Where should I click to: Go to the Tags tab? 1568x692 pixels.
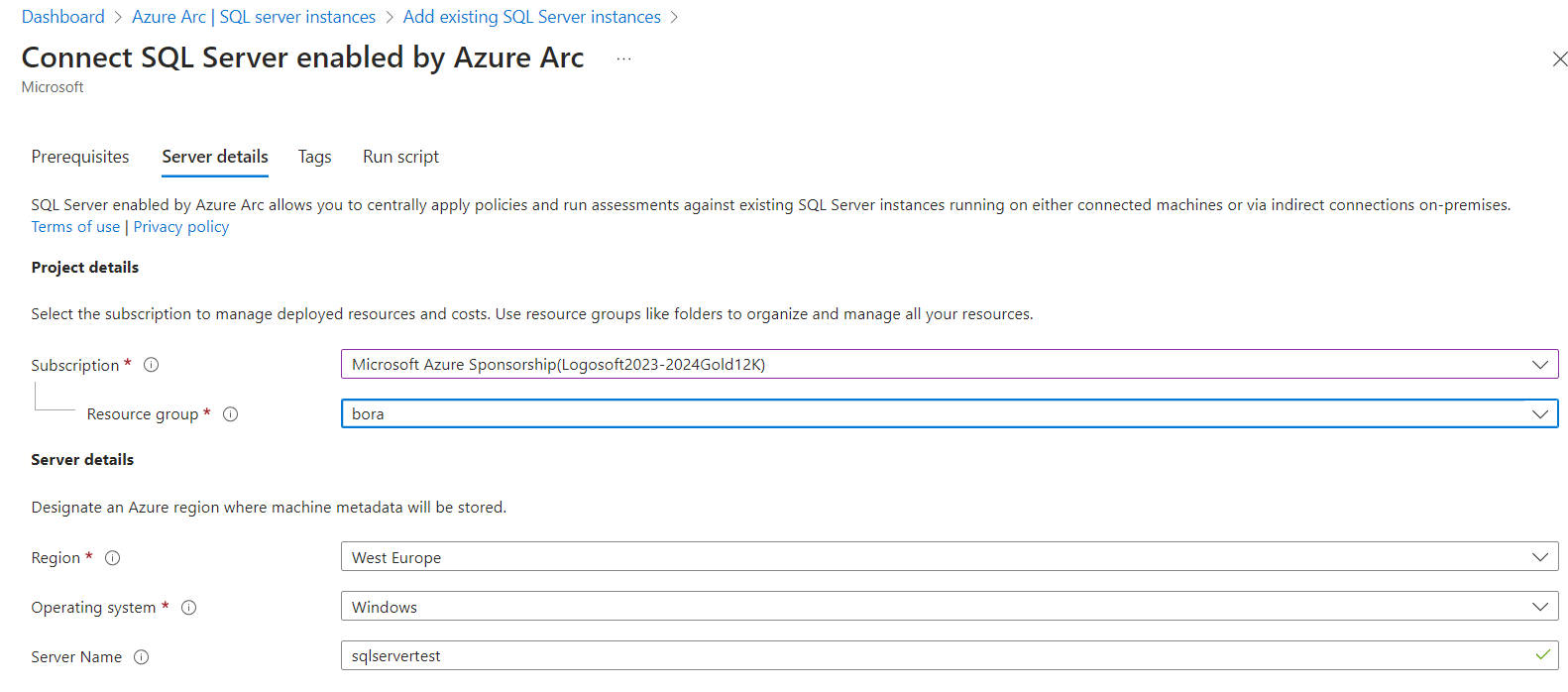click(314, 157)
